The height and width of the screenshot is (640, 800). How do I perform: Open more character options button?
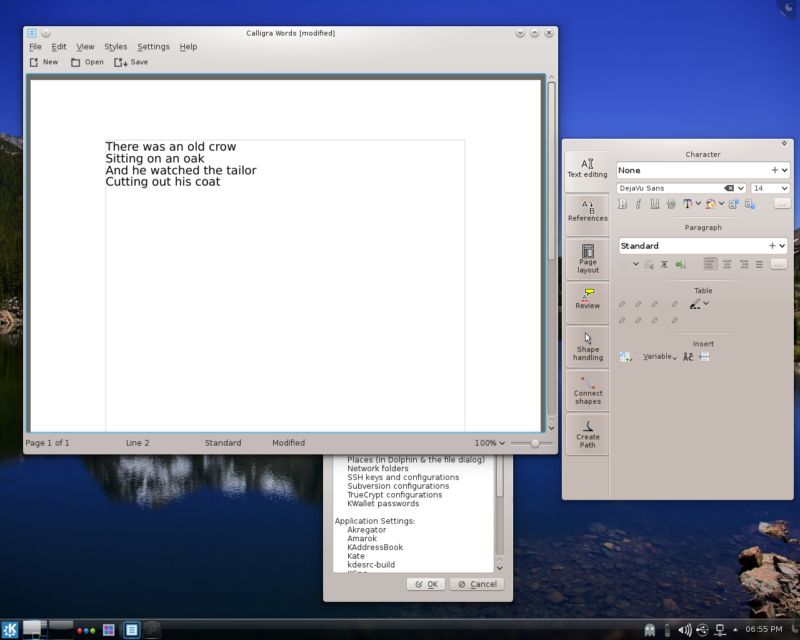[782, 204]
